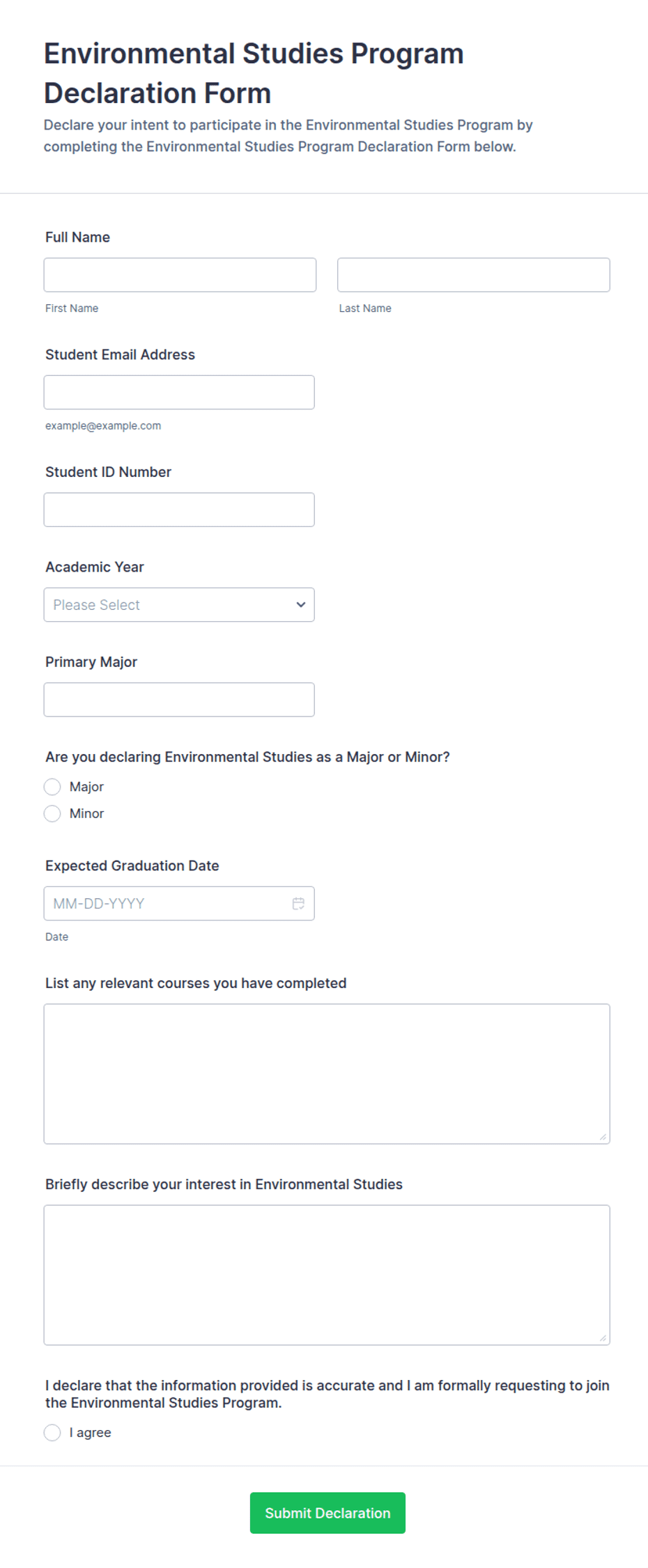The width and height of the screenshot is (648, 1568).
Task: Click the Student Email Address field
Action: pos(179,392)
